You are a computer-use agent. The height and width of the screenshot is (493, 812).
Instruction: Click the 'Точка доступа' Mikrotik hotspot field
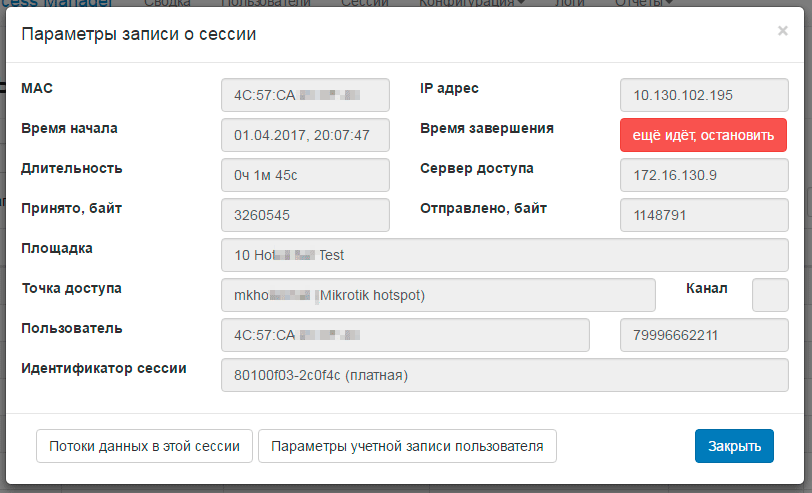pos(438,295)
